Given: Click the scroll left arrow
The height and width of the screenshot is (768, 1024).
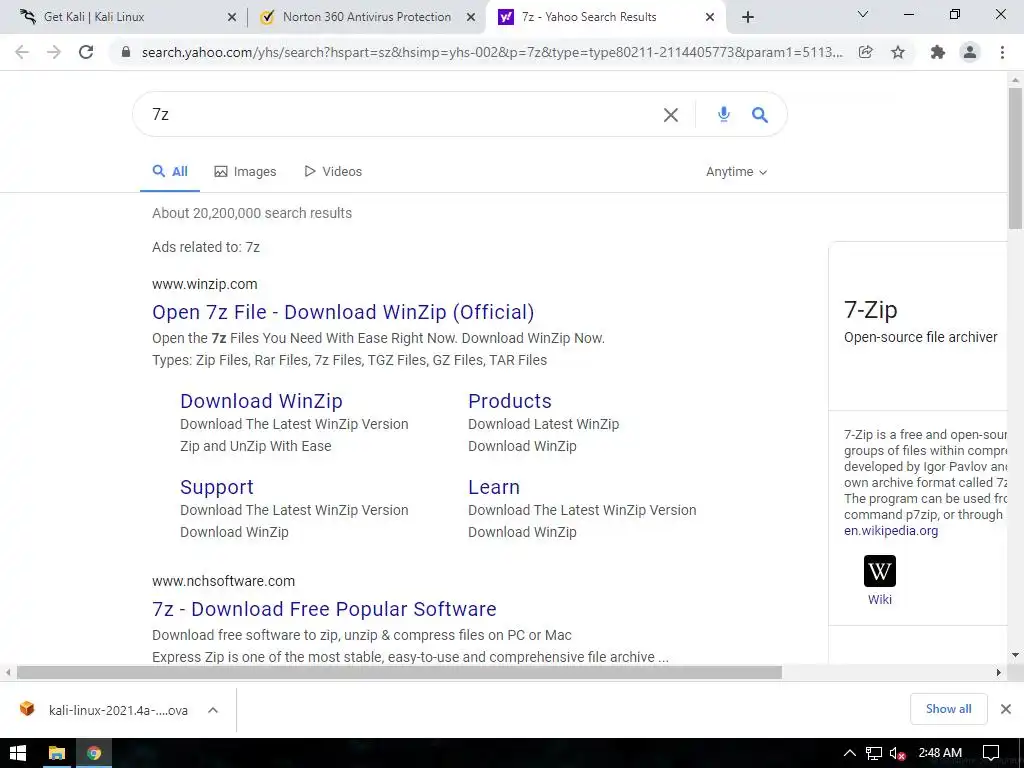Looking at the screenshot, I should 8,672.
